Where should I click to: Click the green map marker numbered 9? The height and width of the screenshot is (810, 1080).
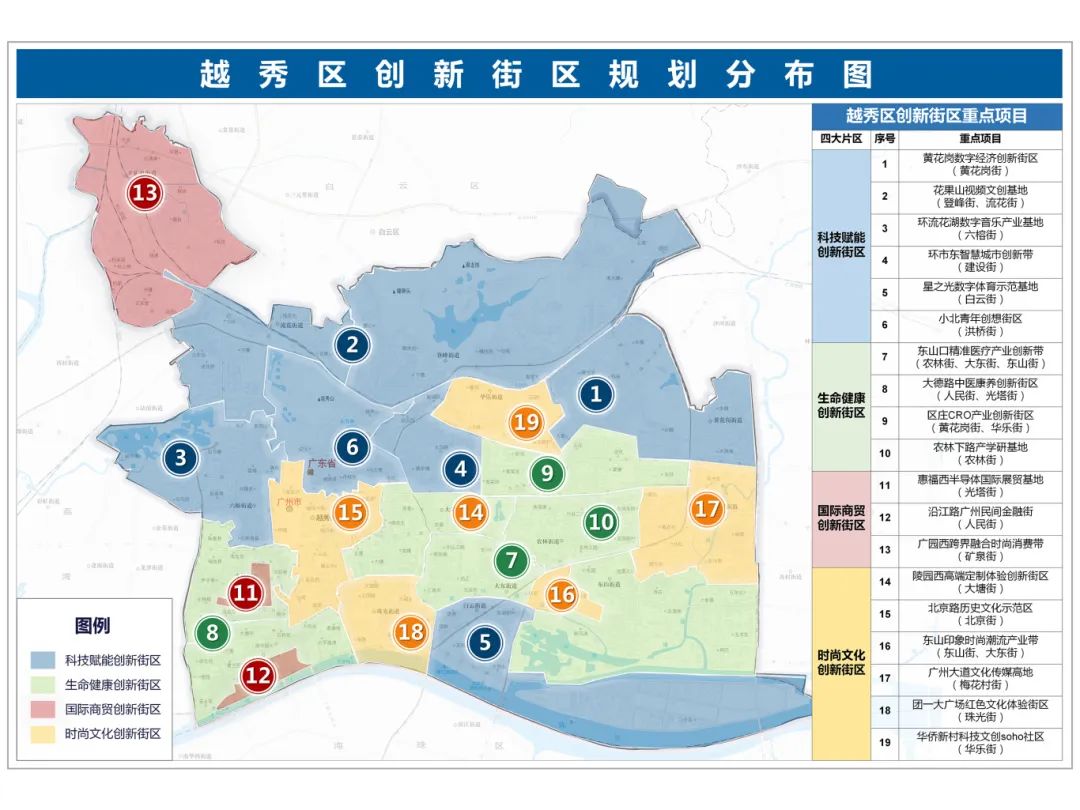point(546,472)
